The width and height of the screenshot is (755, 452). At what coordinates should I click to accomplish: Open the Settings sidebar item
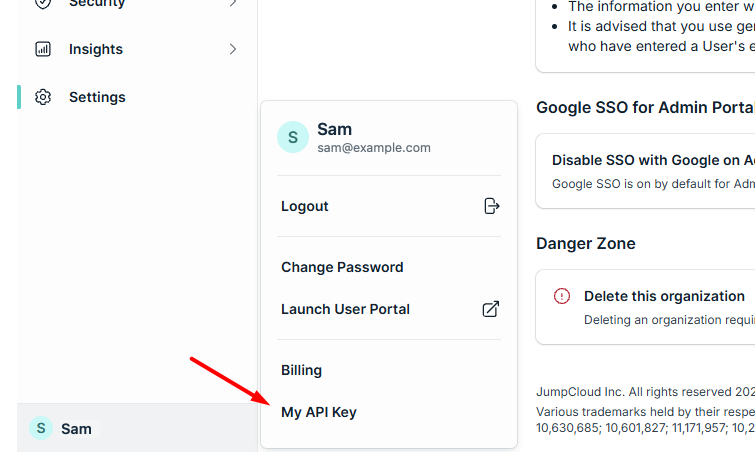137,97
